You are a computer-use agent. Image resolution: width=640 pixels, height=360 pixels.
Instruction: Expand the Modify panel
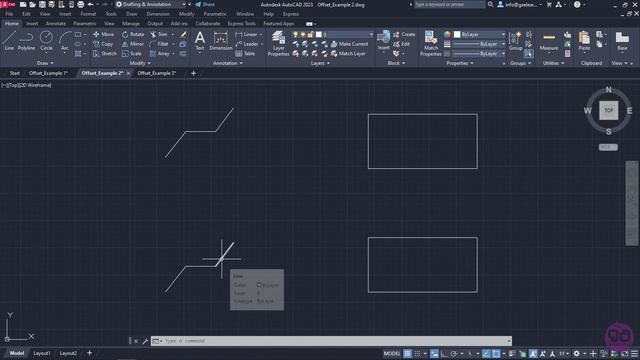(140, 63)
